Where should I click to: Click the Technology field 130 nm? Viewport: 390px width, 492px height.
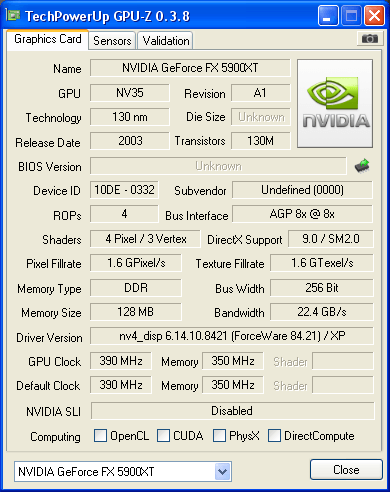[x=130, y=117]
